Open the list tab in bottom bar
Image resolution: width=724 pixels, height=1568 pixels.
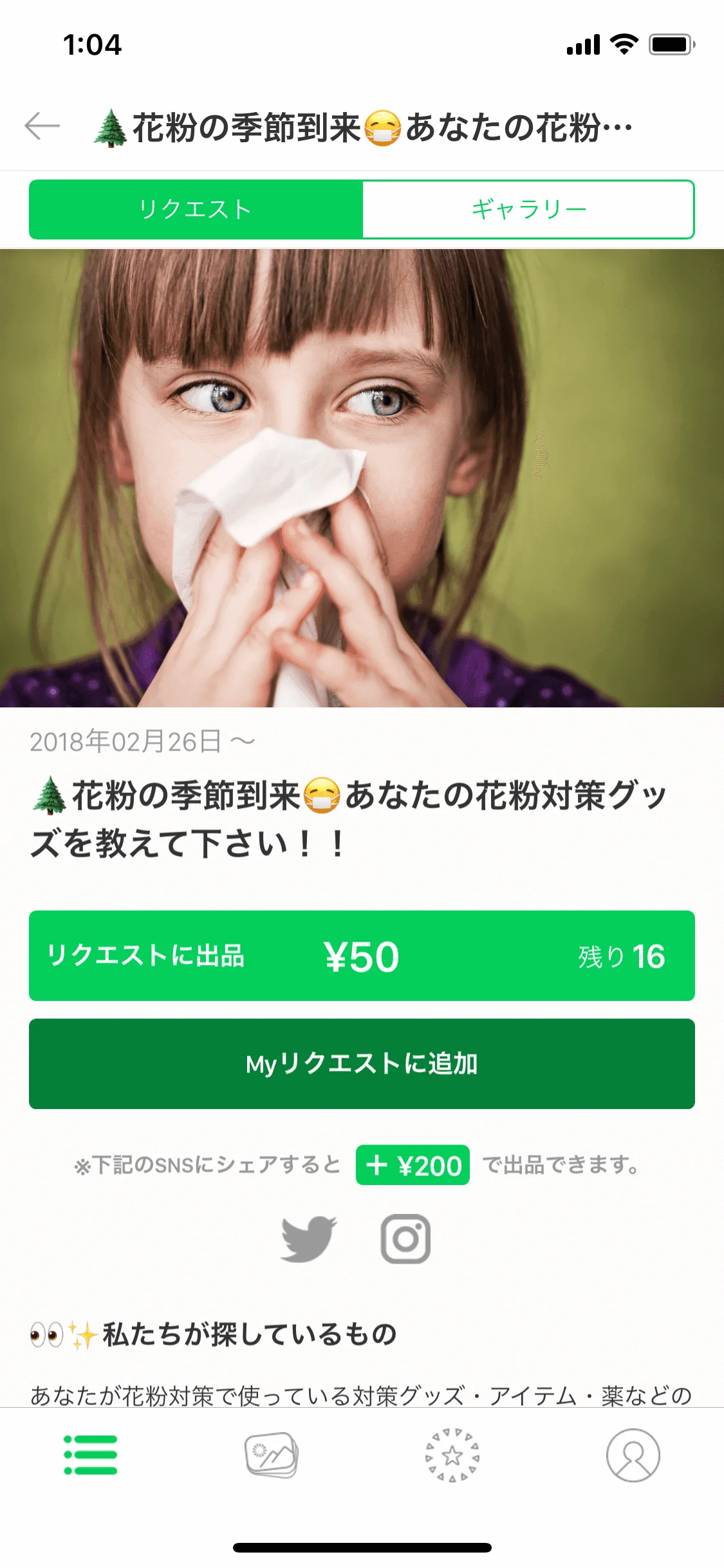click(x=91, y=1455)
